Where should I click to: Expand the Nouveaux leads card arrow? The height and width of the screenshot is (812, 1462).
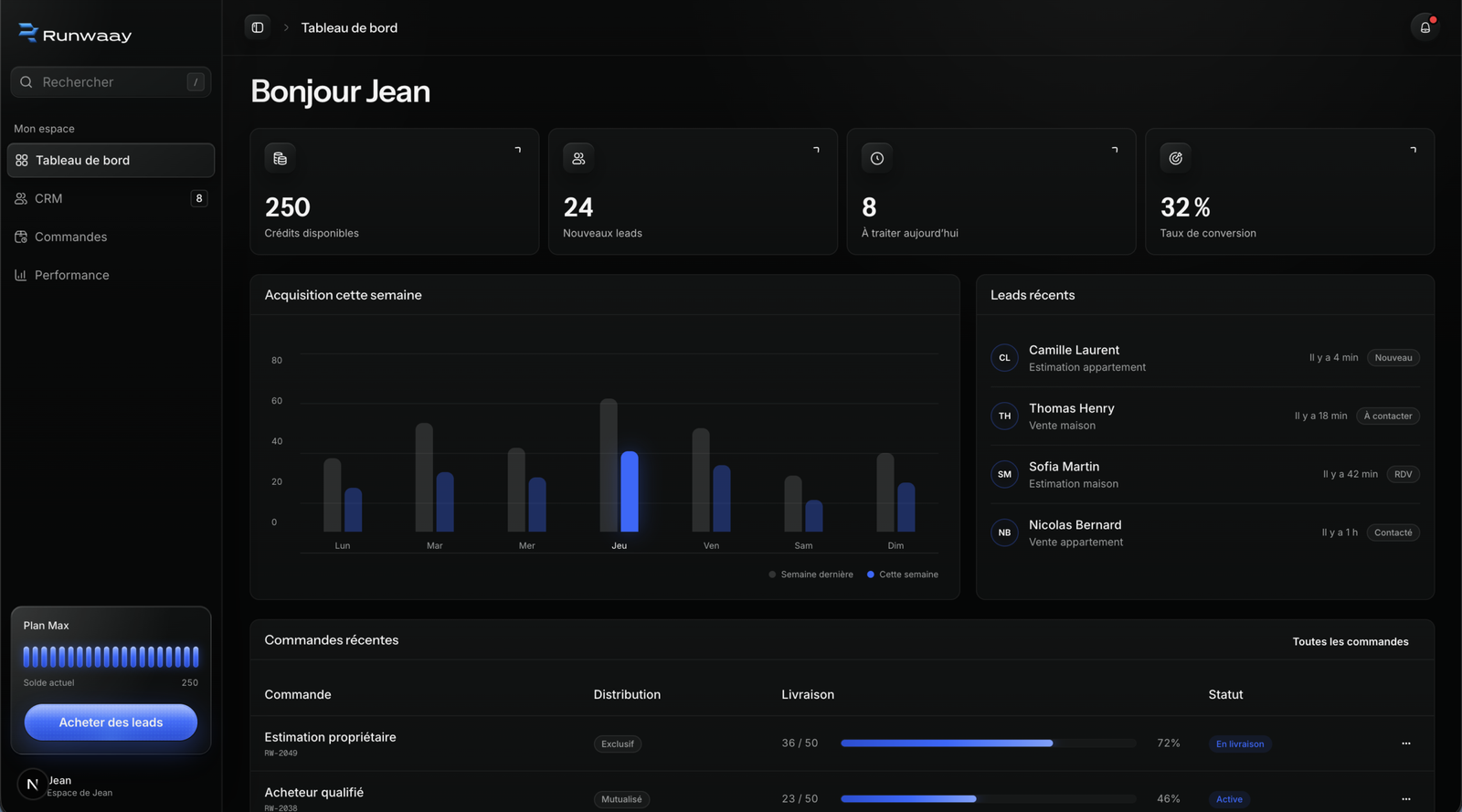[x=816, y=150]
